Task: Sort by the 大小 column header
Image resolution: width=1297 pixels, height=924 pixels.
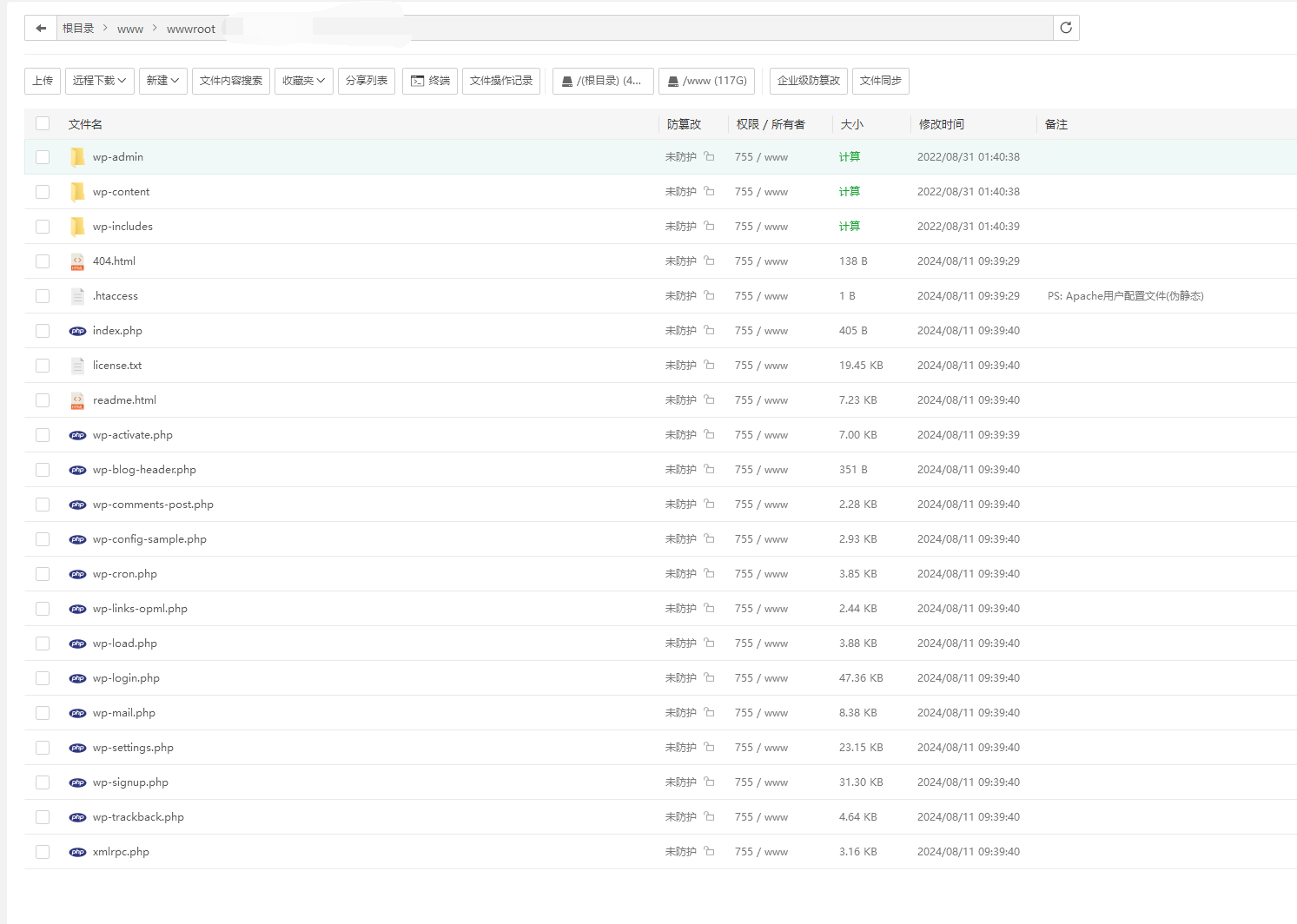Action: coord(852,124)
